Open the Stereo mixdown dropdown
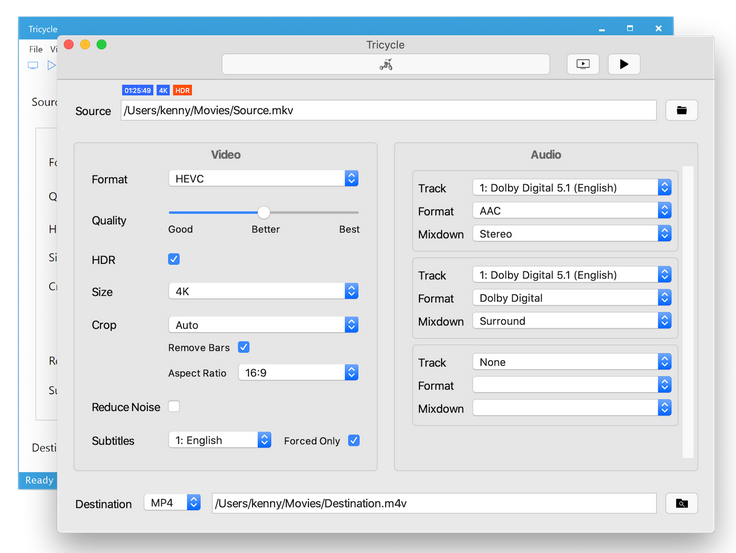Viewport: 736px width, 553px height. pos(572,233)
